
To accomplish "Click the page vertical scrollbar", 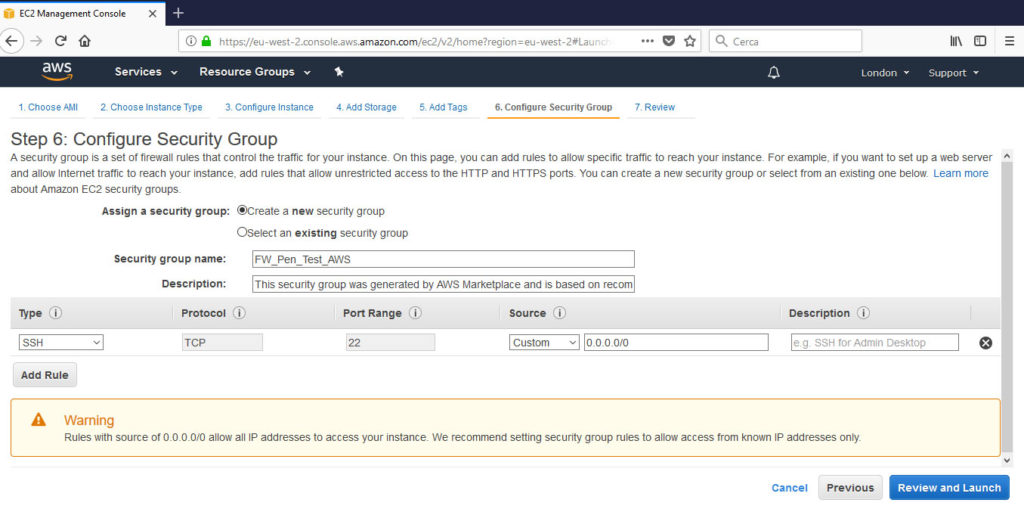I will click(1006, 307).
